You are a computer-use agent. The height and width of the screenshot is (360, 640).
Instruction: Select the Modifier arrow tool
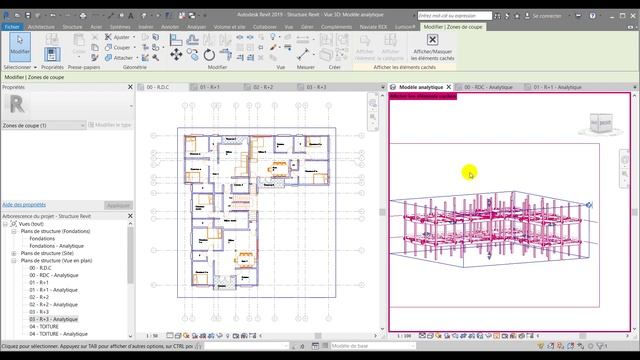[20, 46]
